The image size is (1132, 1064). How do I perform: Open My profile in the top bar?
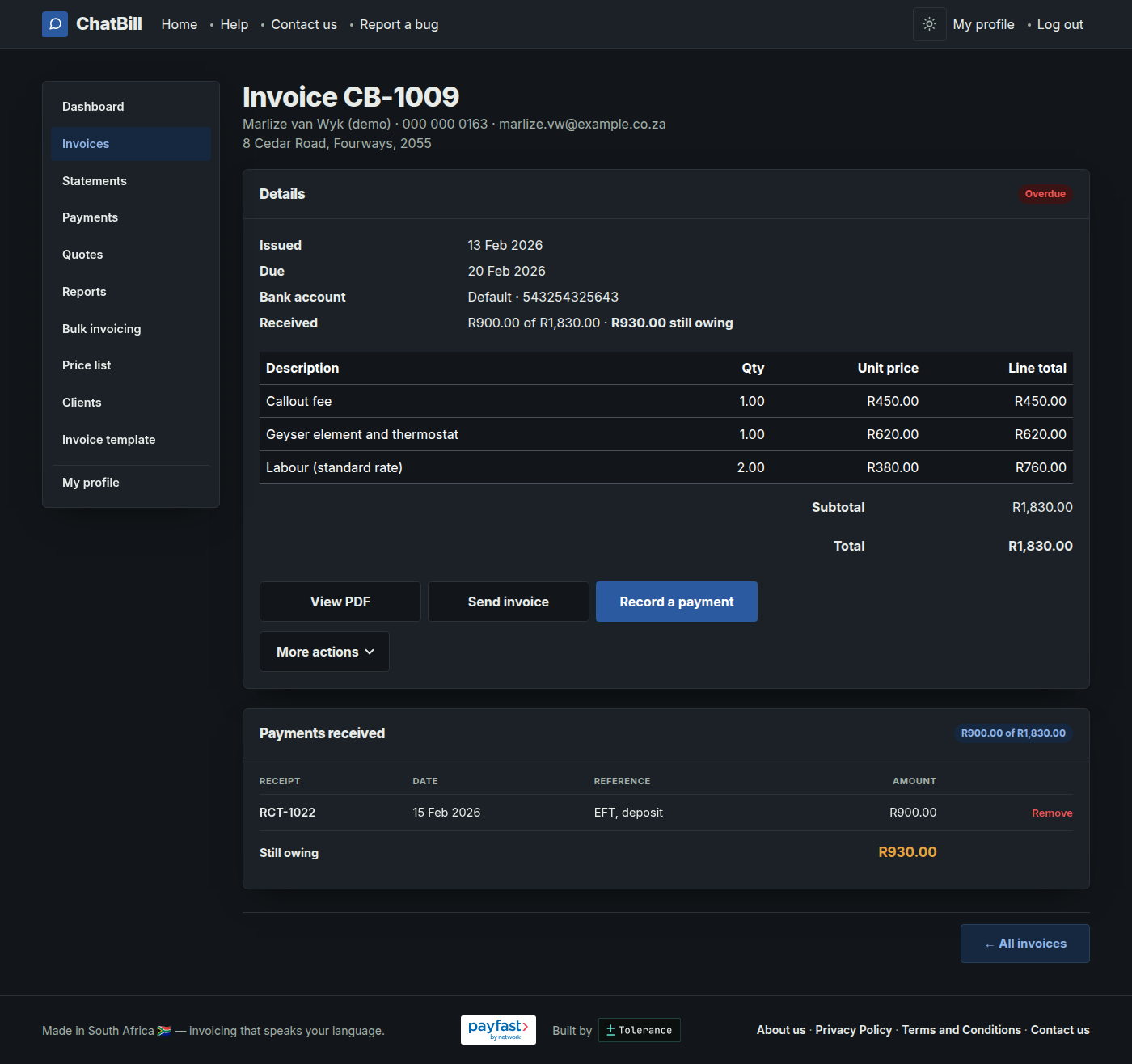coord(983,24)
